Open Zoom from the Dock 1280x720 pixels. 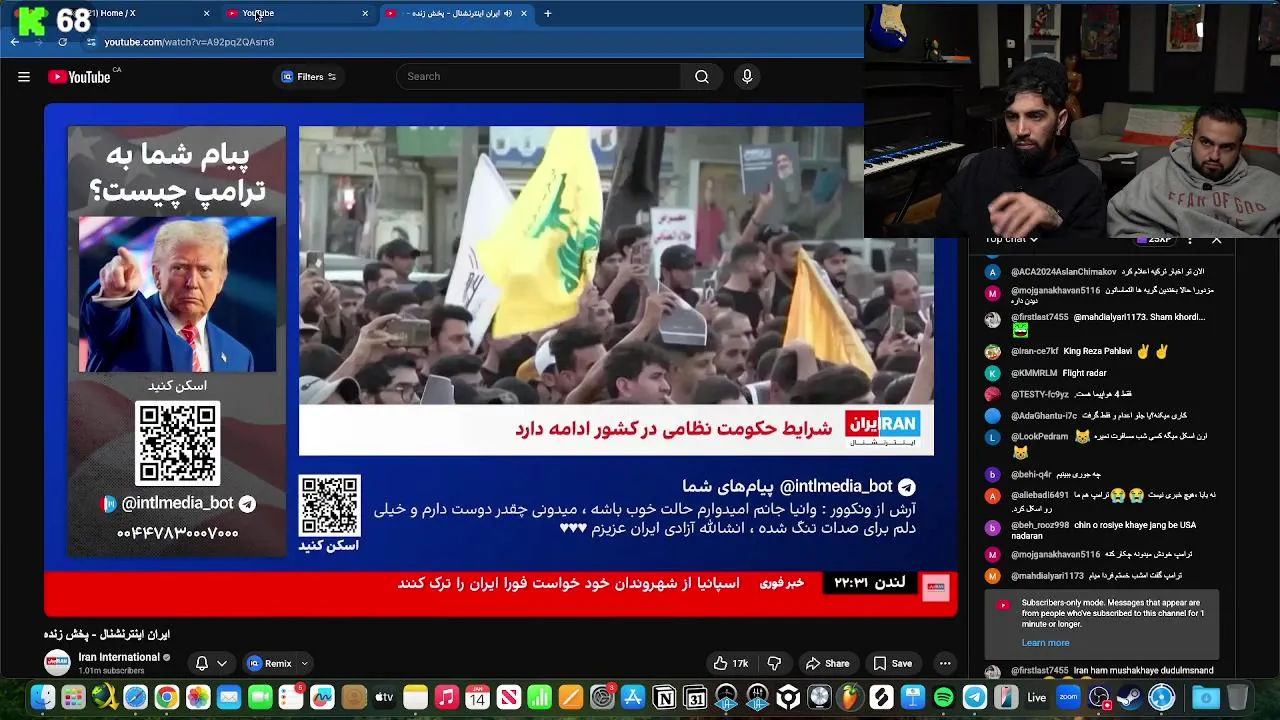1068,697
